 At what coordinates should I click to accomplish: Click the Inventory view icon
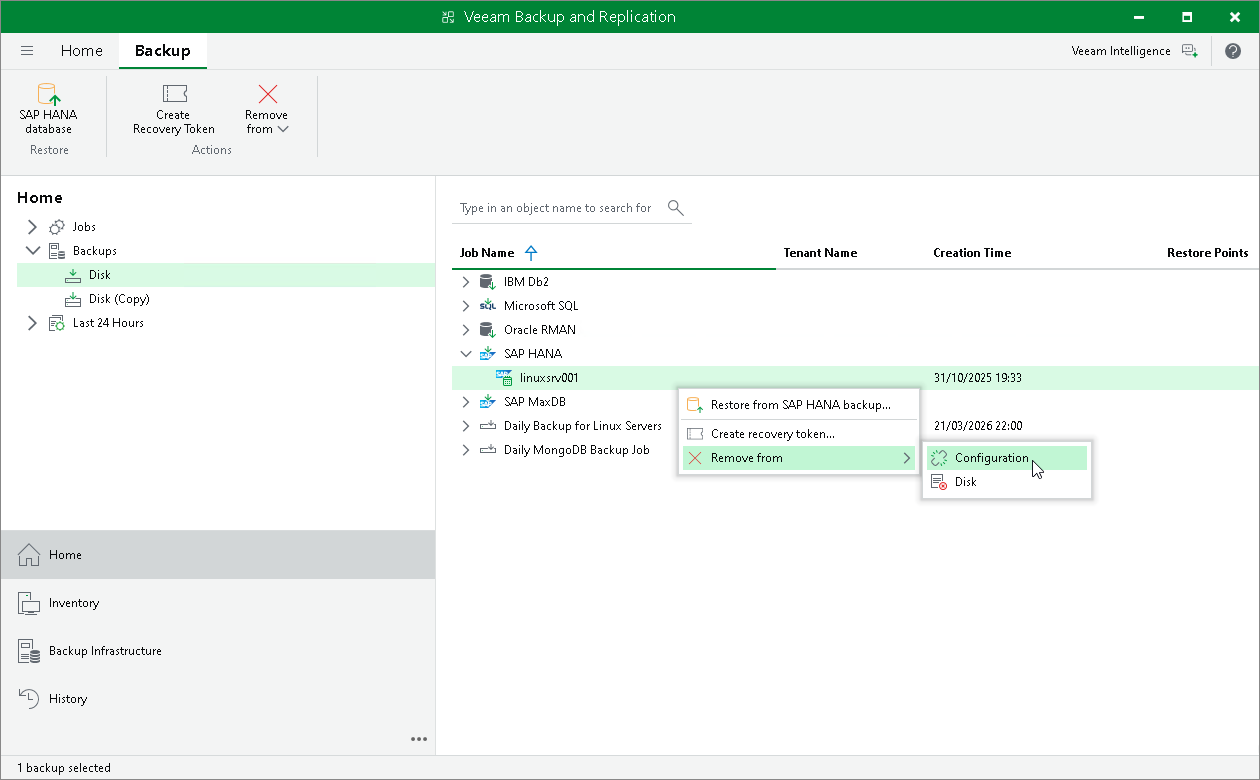pyautogui.click(x=29, y=603)
